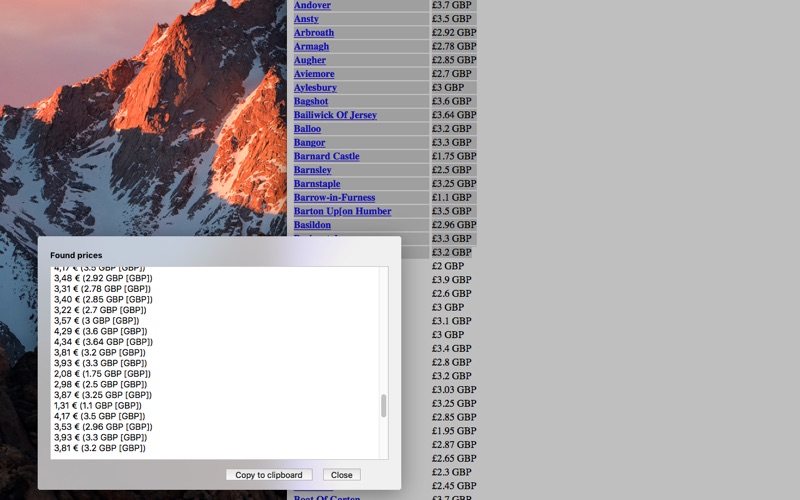The image size is (800, 500).
Task: Click the £1.95 GBP price cell
Action: coord(454,431)
